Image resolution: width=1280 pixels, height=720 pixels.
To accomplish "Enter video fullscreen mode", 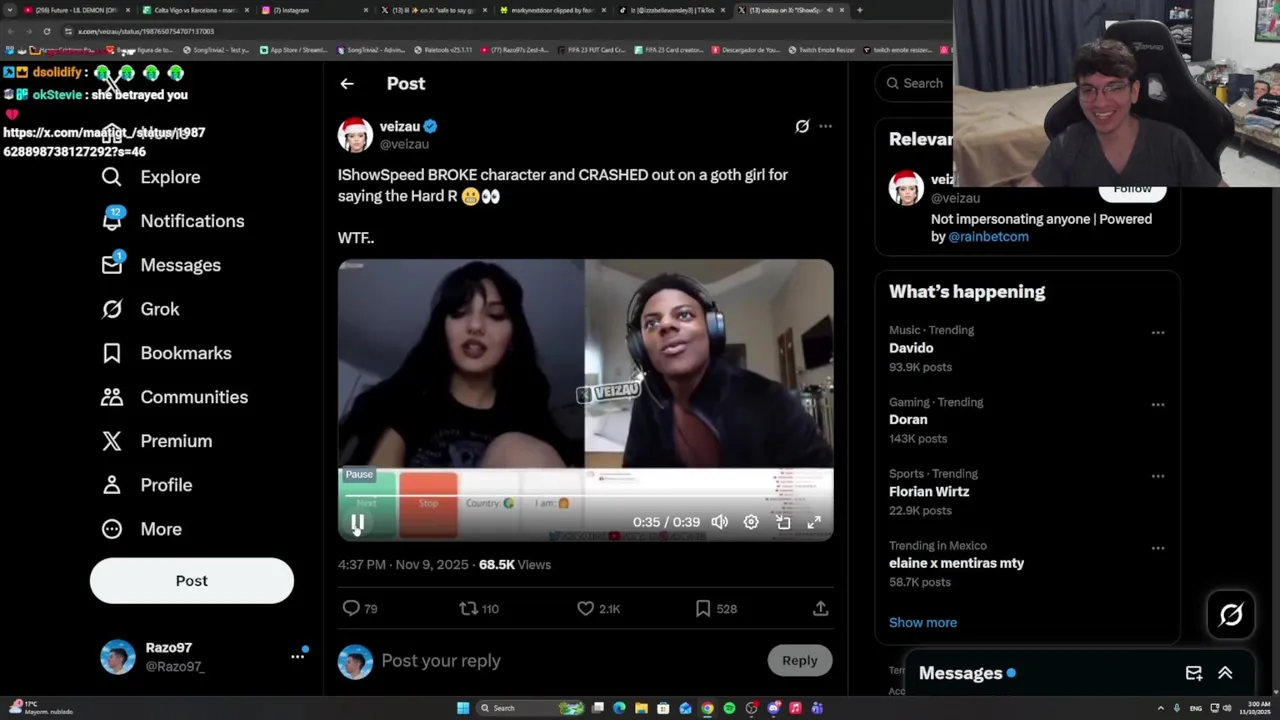I will (x=814, y=522).
